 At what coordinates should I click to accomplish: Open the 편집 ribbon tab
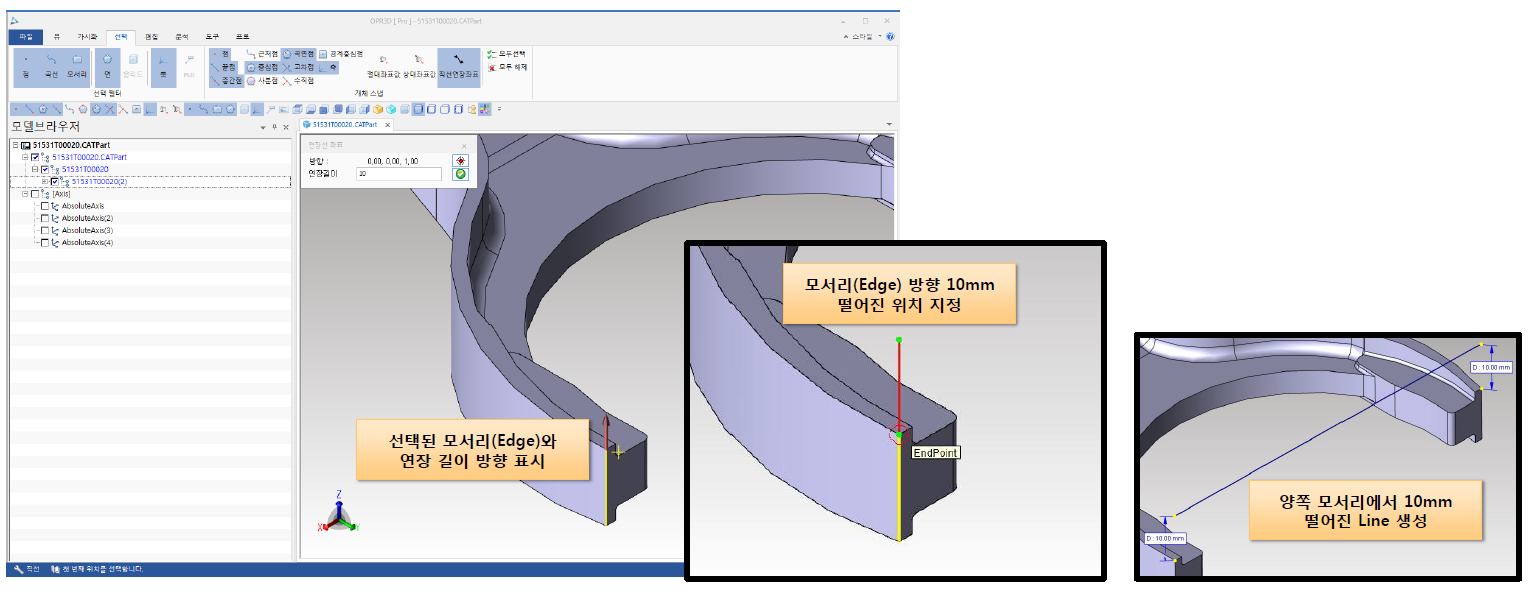click(x=152, y=36)
